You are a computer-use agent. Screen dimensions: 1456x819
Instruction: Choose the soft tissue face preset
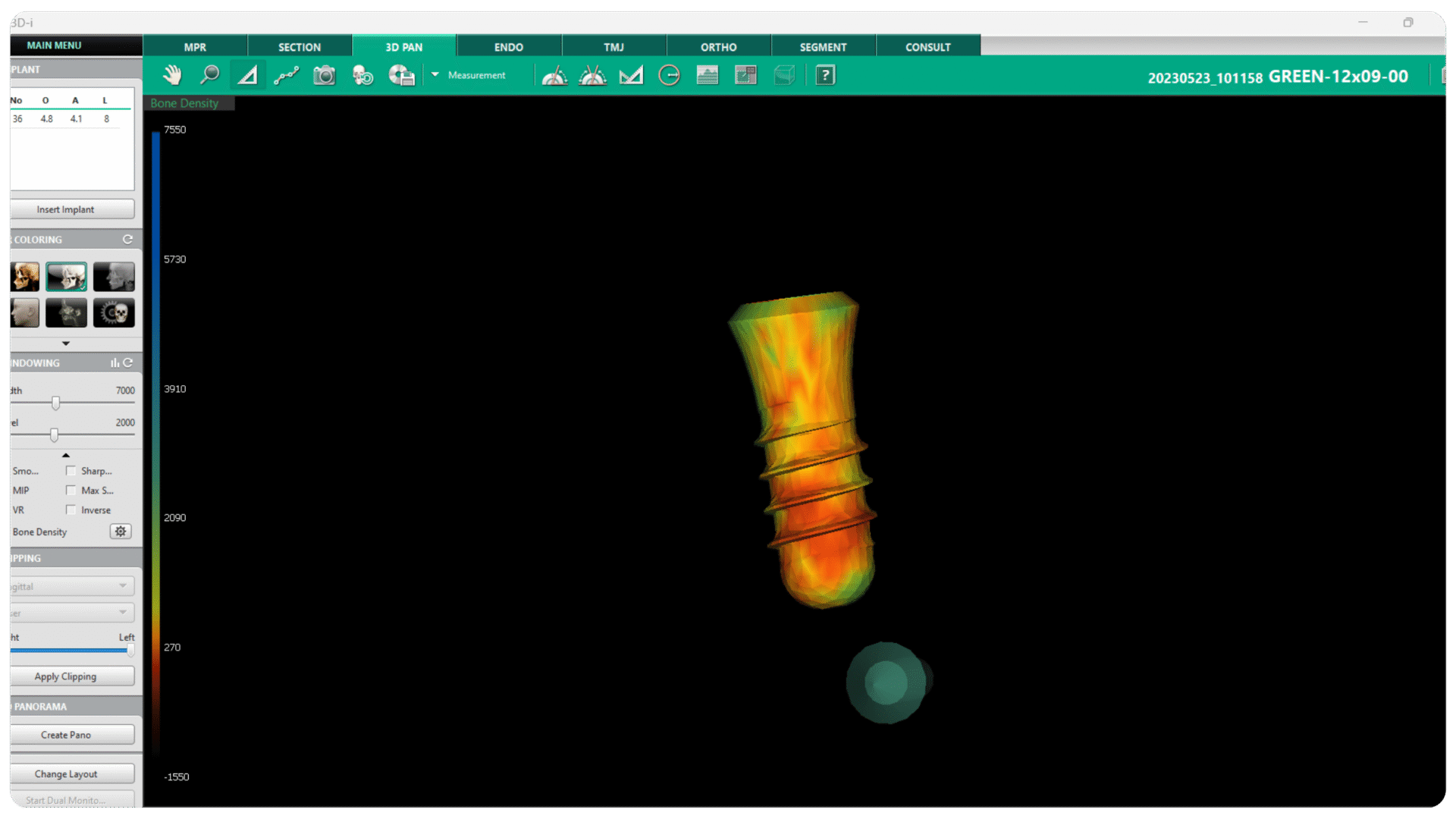[x=25, y=312]
